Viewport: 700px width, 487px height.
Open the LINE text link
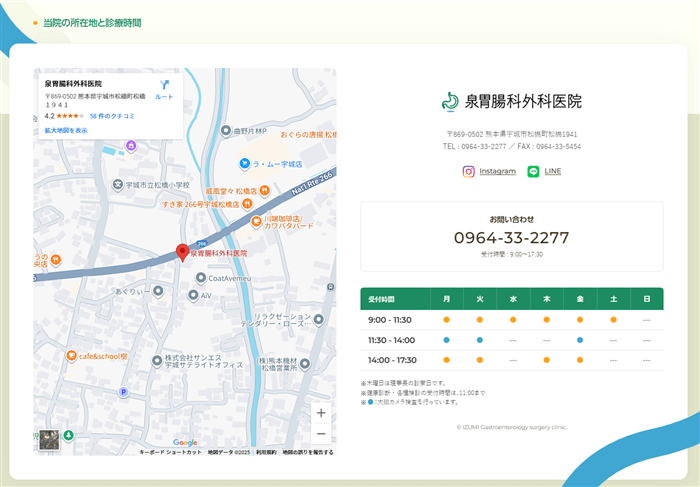(553, 171)
